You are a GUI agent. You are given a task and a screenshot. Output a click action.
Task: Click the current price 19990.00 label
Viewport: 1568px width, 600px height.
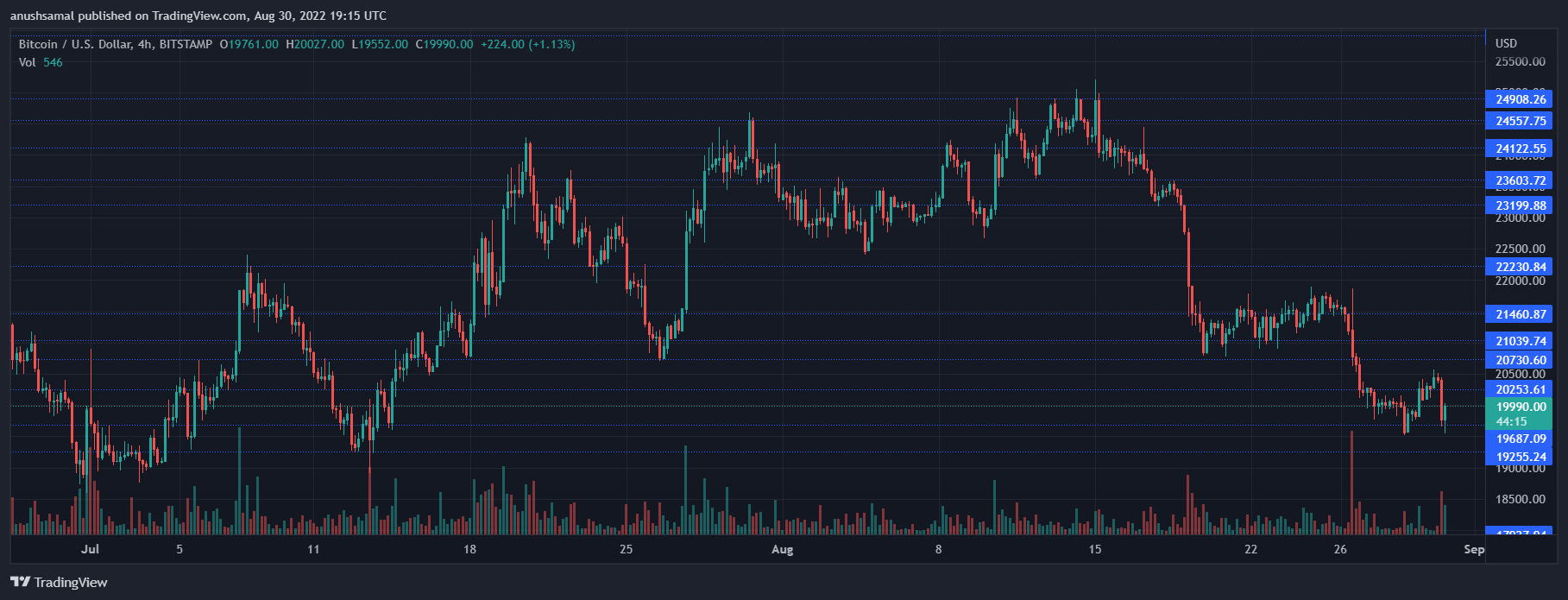[x=1521, y=407]
